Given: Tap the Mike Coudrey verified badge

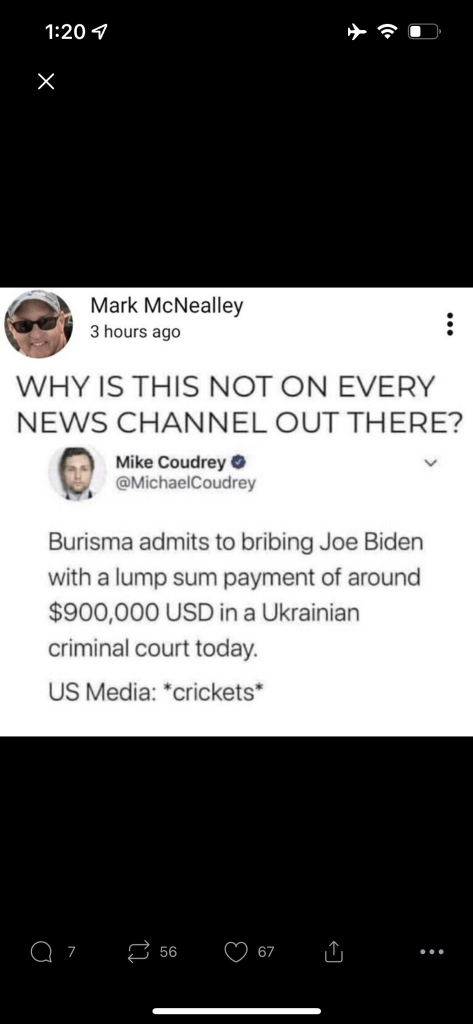Looking at the screenshot, I should click(238, 463).
